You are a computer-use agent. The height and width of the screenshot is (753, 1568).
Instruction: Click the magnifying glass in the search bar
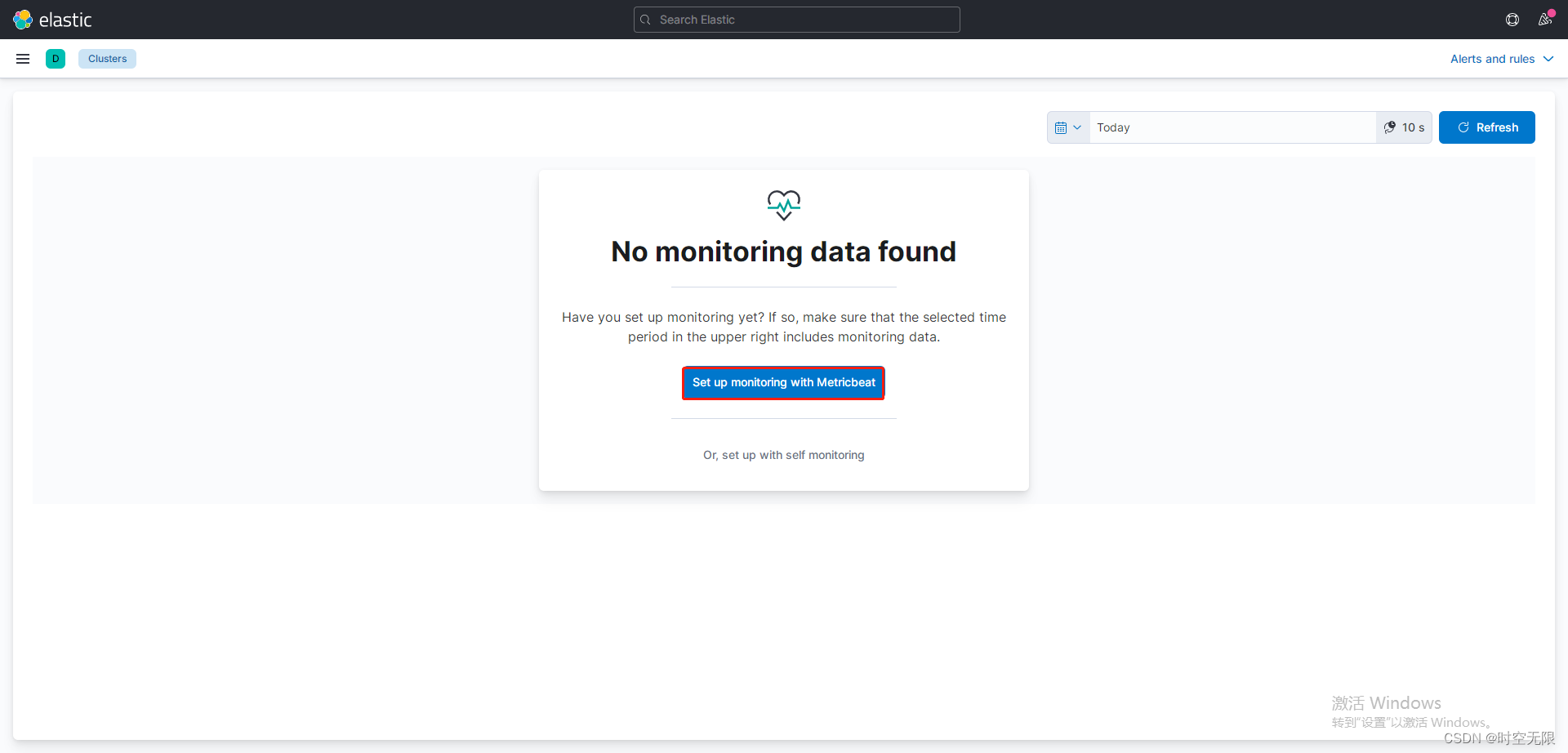[x=645, y=19]
